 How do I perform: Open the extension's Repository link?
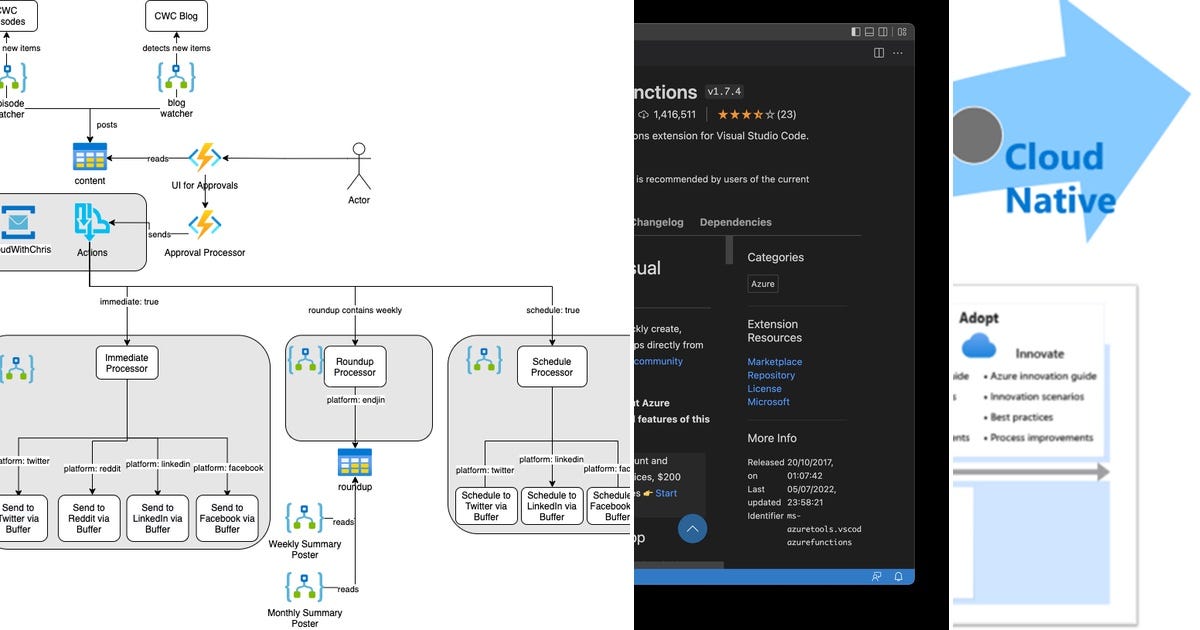click(773, 375)
